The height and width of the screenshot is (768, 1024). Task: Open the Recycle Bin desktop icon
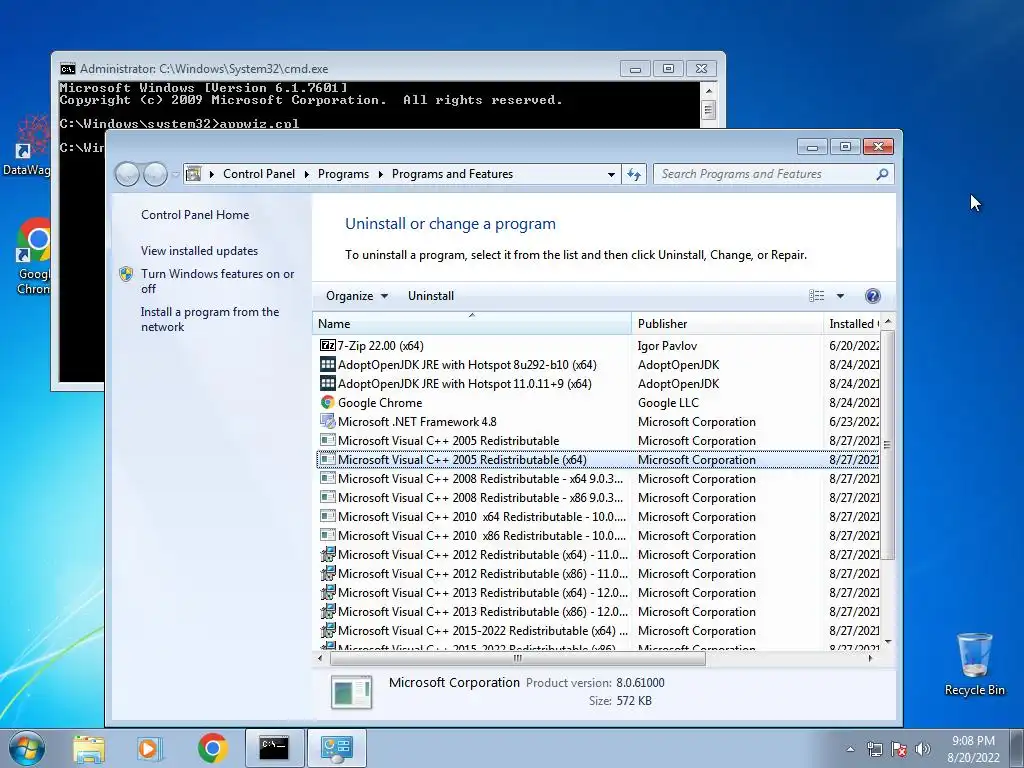point(974,665)
